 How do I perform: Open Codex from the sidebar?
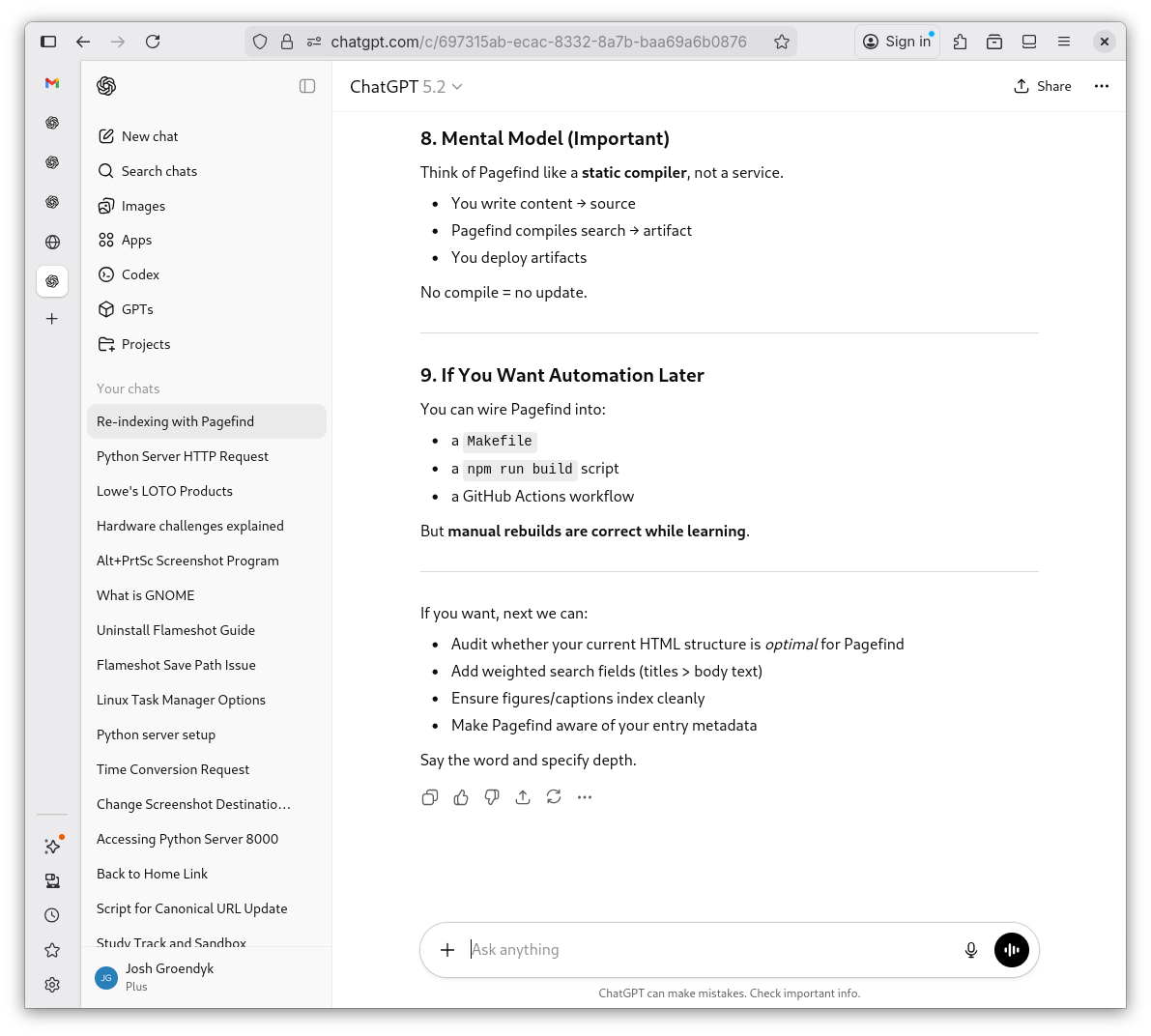[139, 274]
